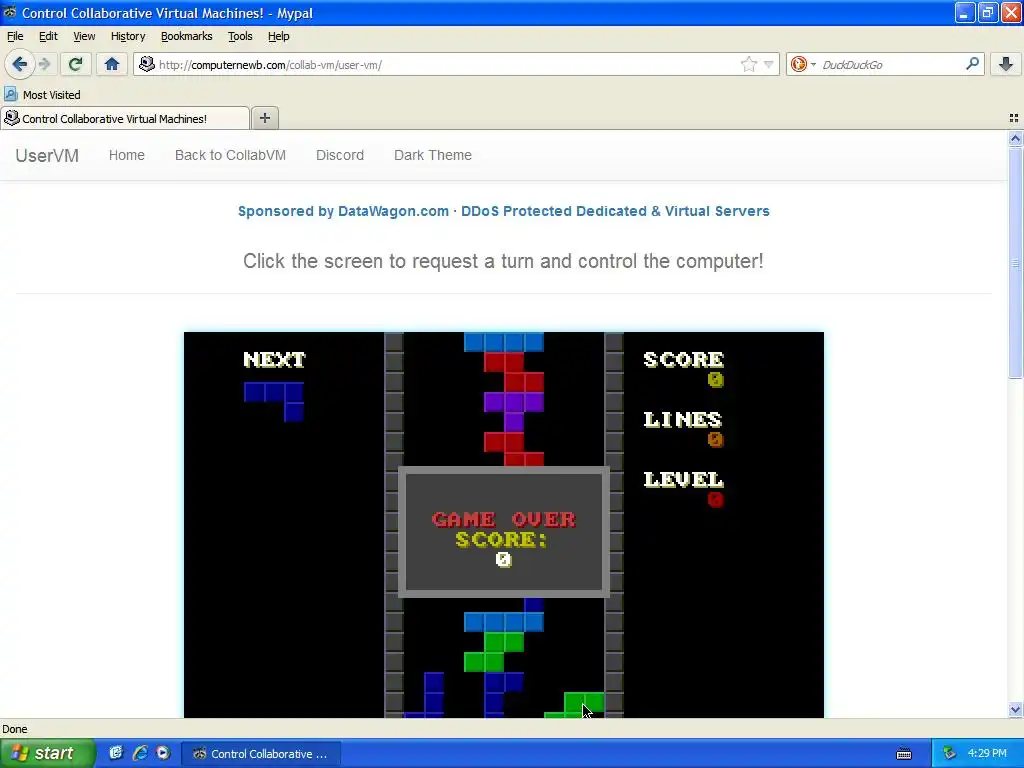Click the UserVM brand link
This screenshot has height=768, width=1024.
click(x=47, y=155)
